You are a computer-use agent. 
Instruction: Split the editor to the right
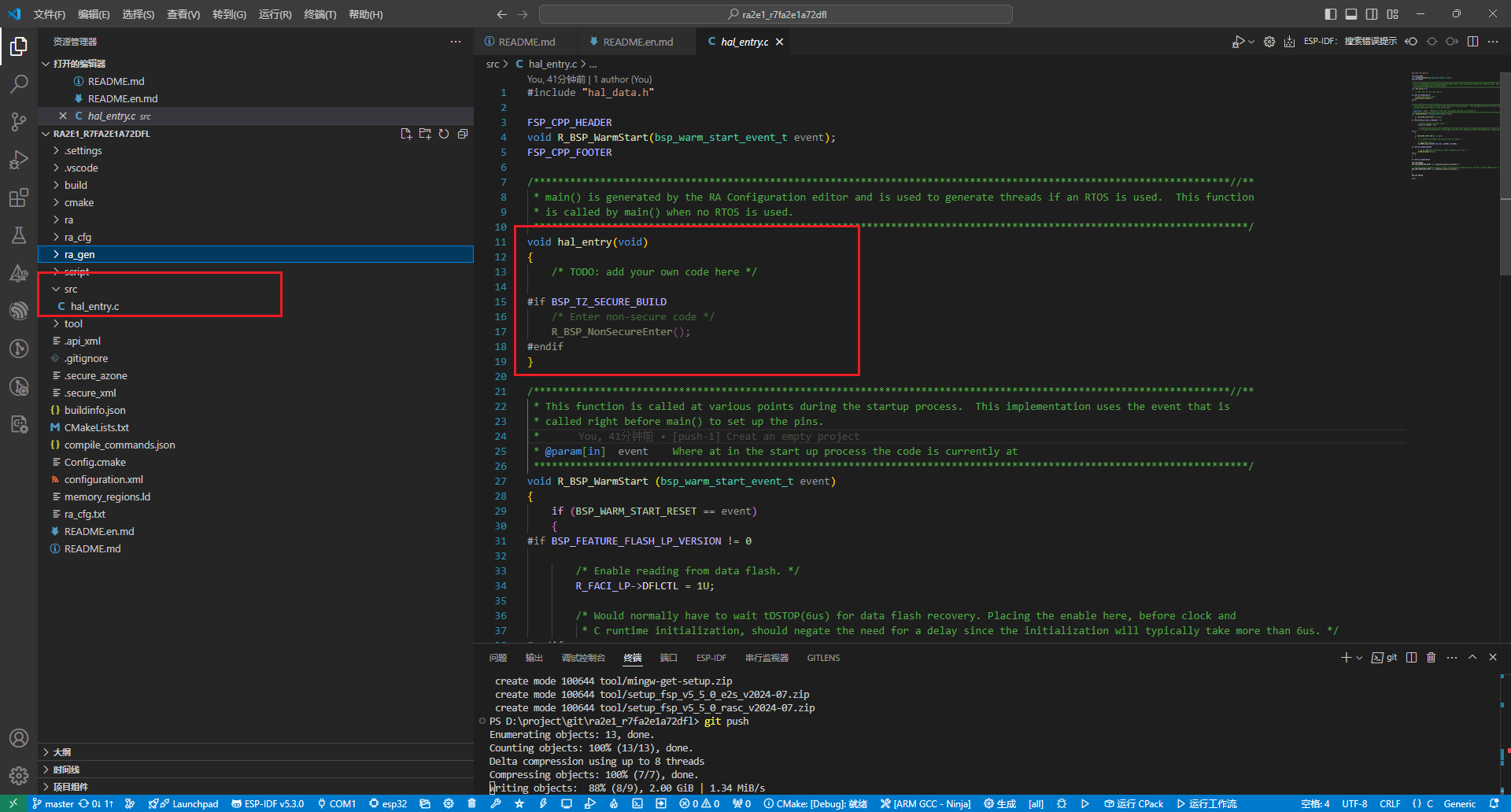[1473, 42]
